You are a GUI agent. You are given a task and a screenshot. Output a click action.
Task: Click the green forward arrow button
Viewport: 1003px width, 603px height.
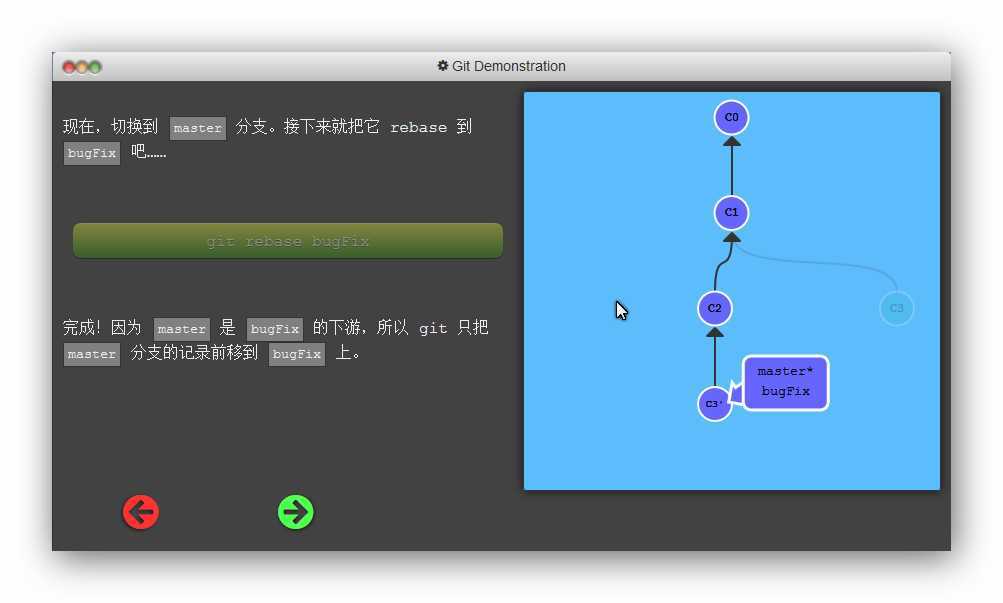point(296,512)
